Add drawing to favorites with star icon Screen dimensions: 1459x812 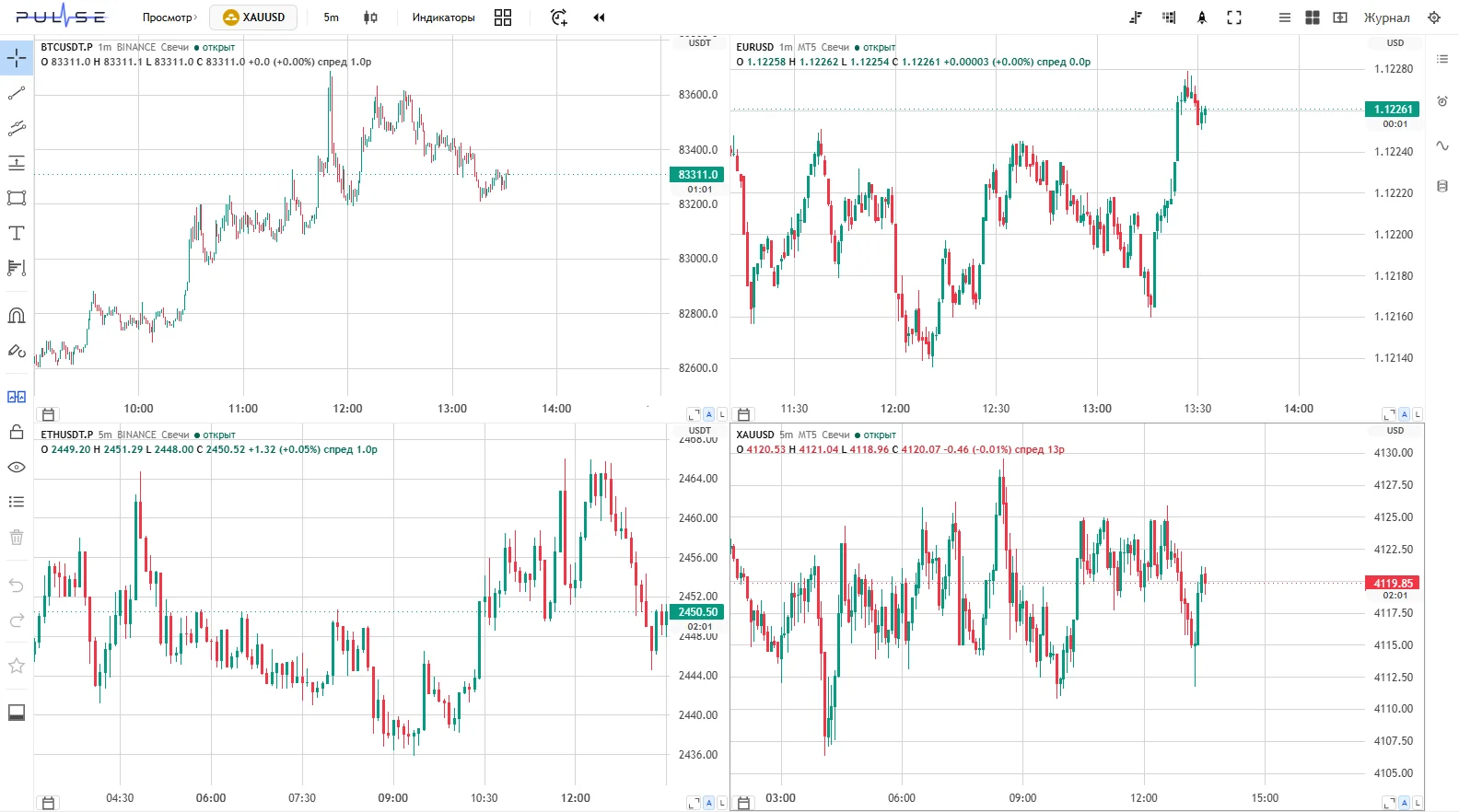[x=17, y=666]
